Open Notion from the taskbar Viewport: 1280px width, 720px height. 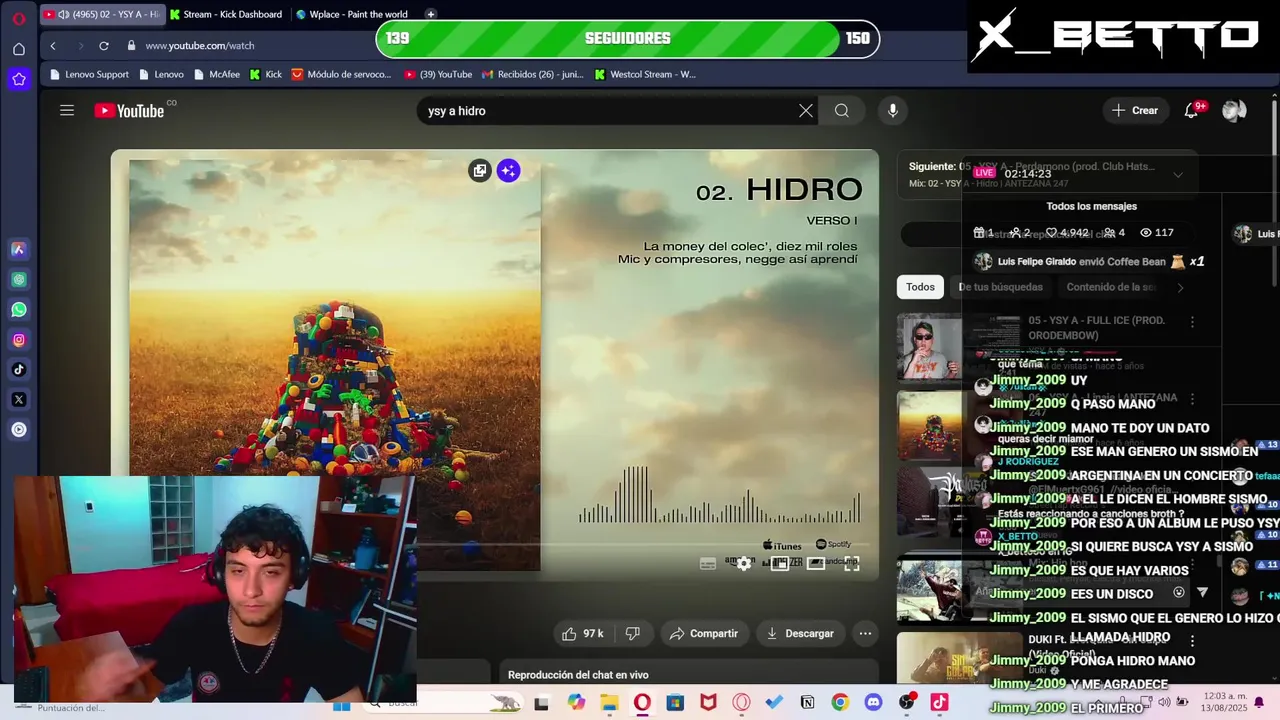click(x=807, y=703)
